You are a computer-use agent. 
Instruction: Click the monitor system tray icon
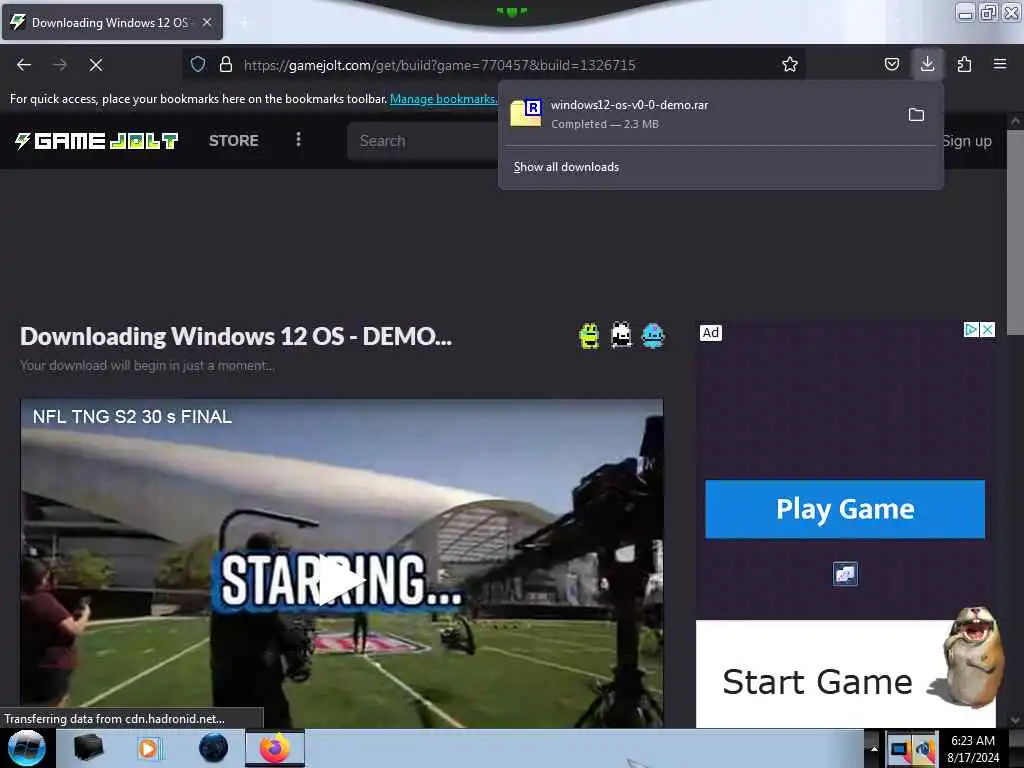click(901, 749)
